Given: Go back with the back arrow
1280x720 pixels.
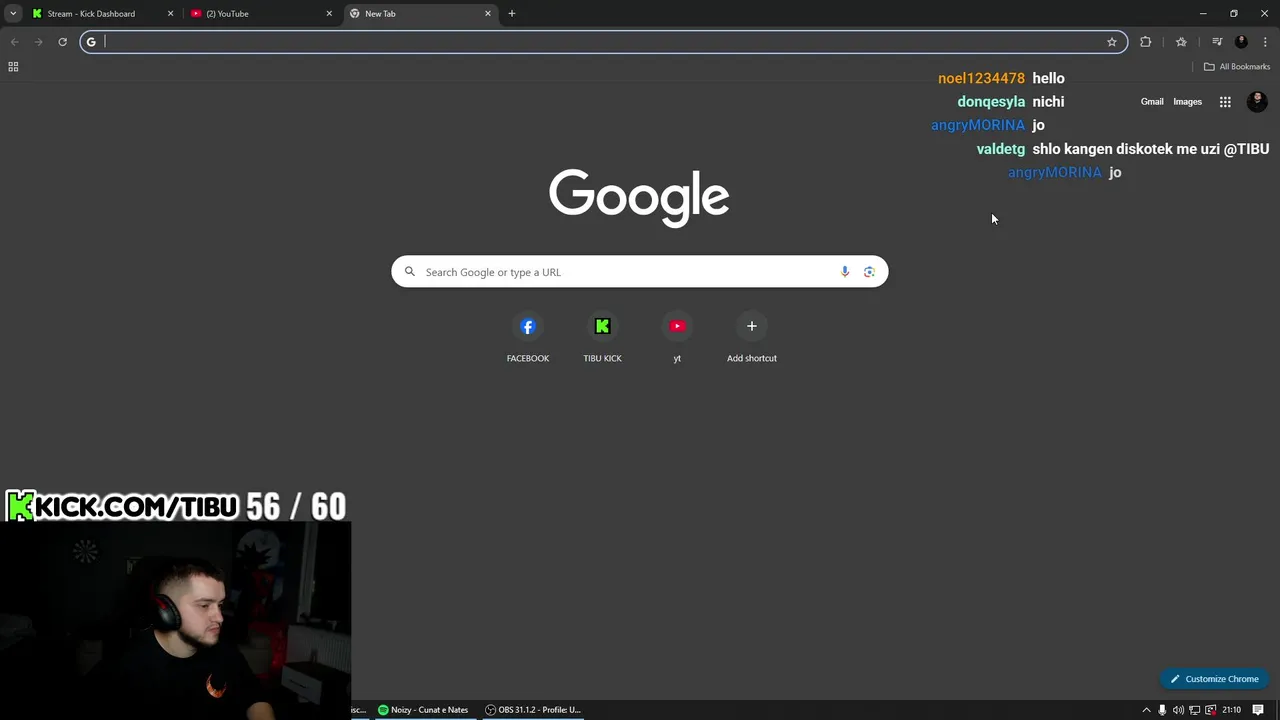Looking at the screenshot, I should (x=15, y=42).
